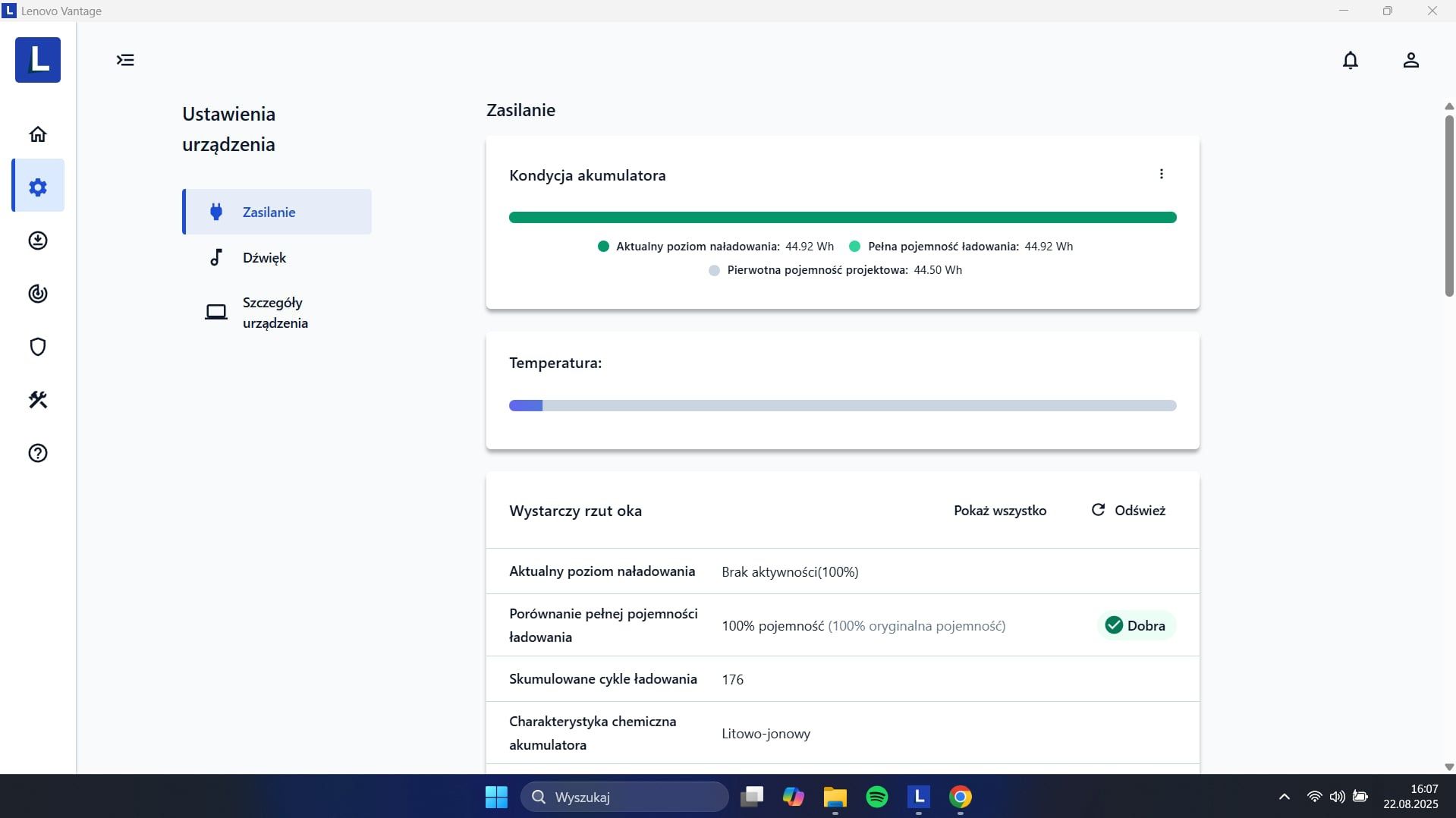
Task: Open Spotify from the taskbar
Action: 877,797
